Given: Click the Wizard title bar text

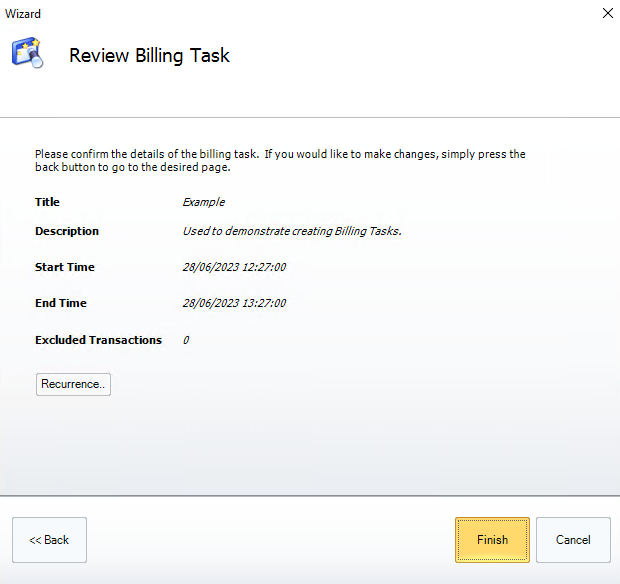Looking at the screenshot, I should (24, 14).
